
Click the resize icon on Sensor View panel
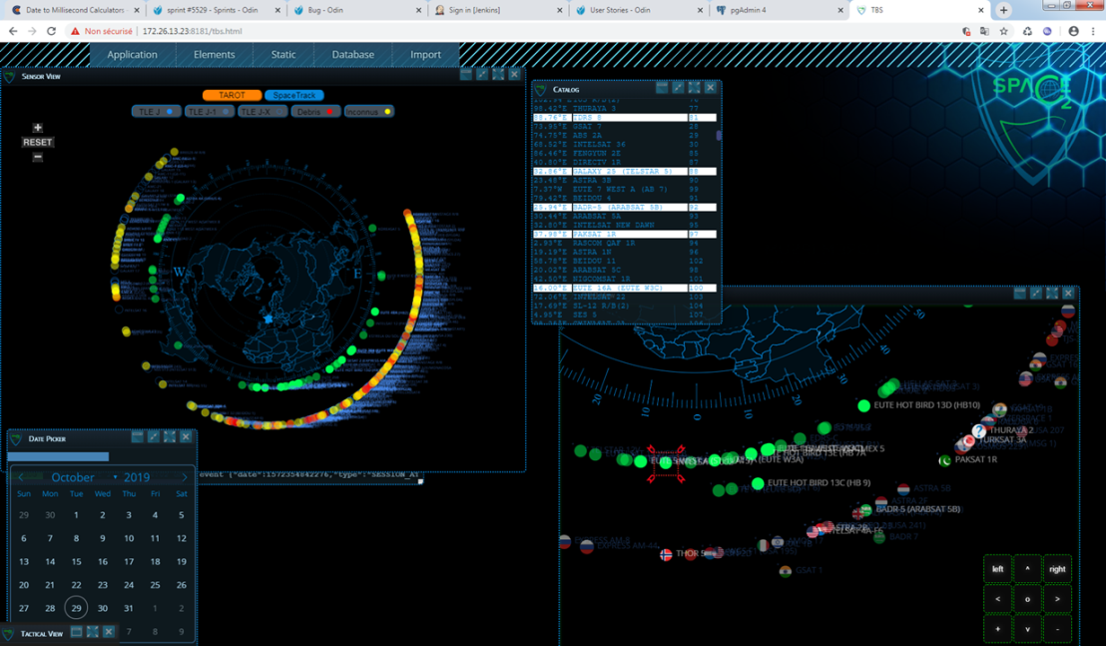[x=481, y=73]
